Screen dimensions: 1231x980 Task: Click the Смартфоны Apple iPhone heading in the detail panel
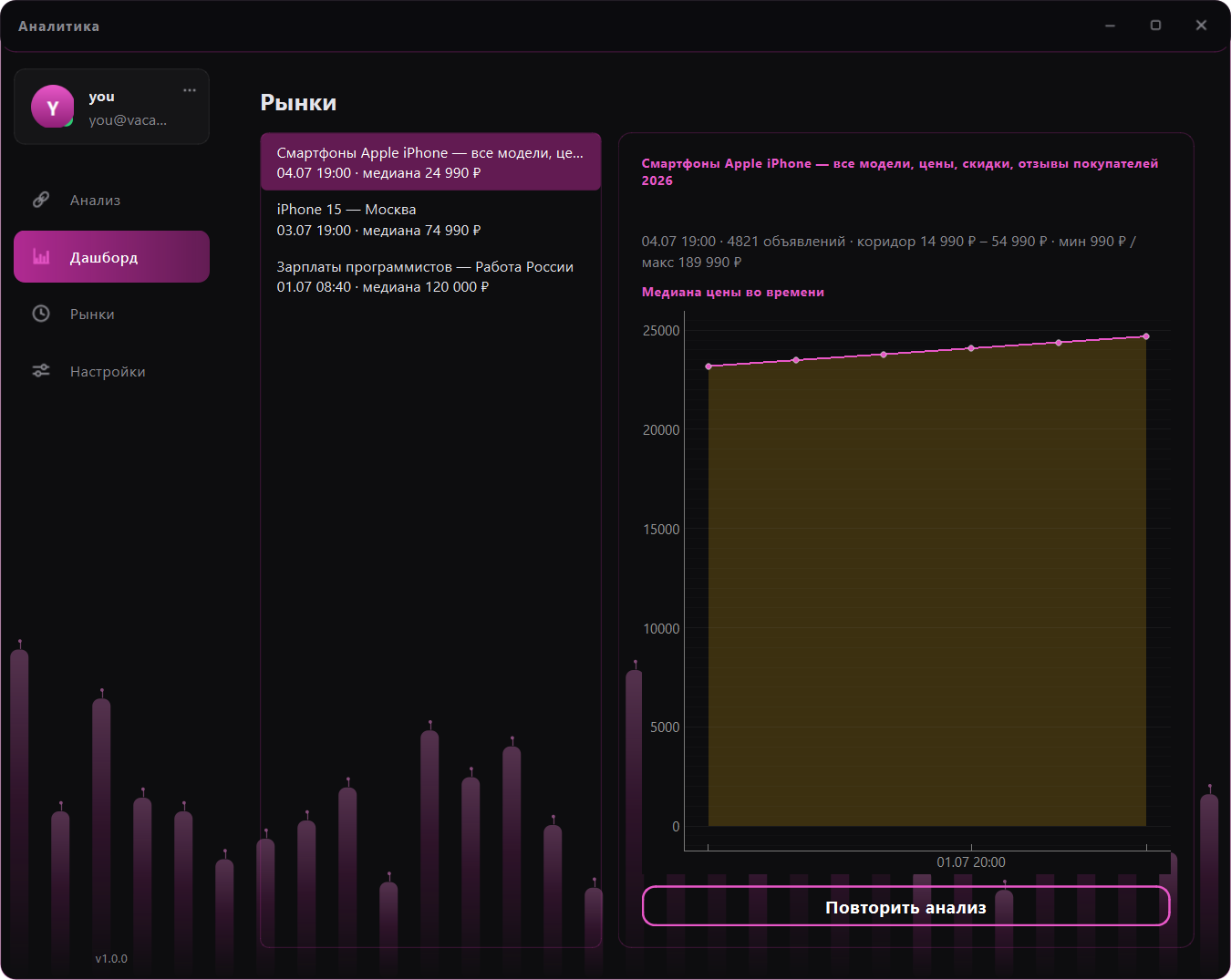point(899,171)
